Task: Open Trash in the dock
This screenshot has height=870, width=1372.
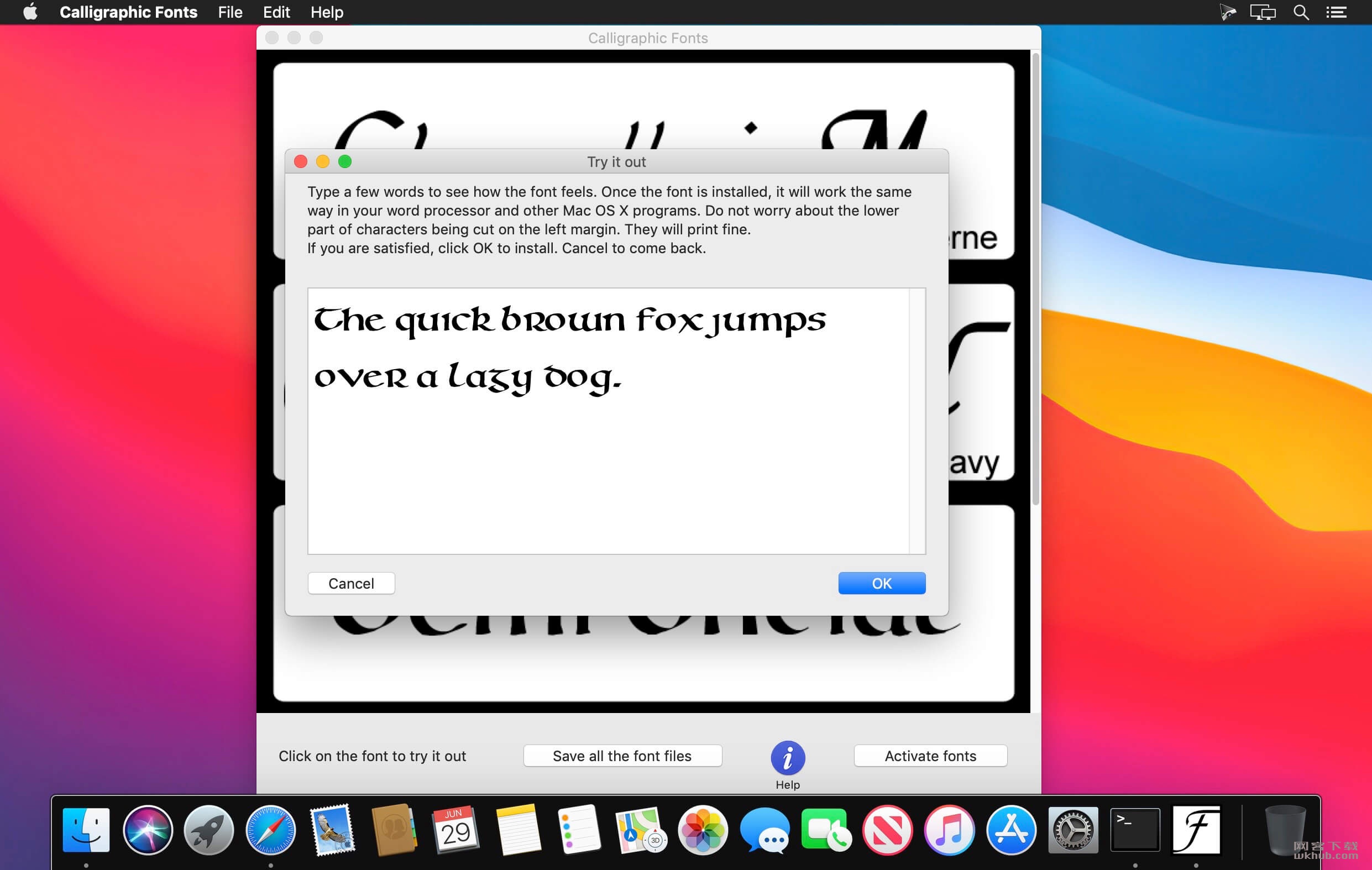Action: (1285, 830)
